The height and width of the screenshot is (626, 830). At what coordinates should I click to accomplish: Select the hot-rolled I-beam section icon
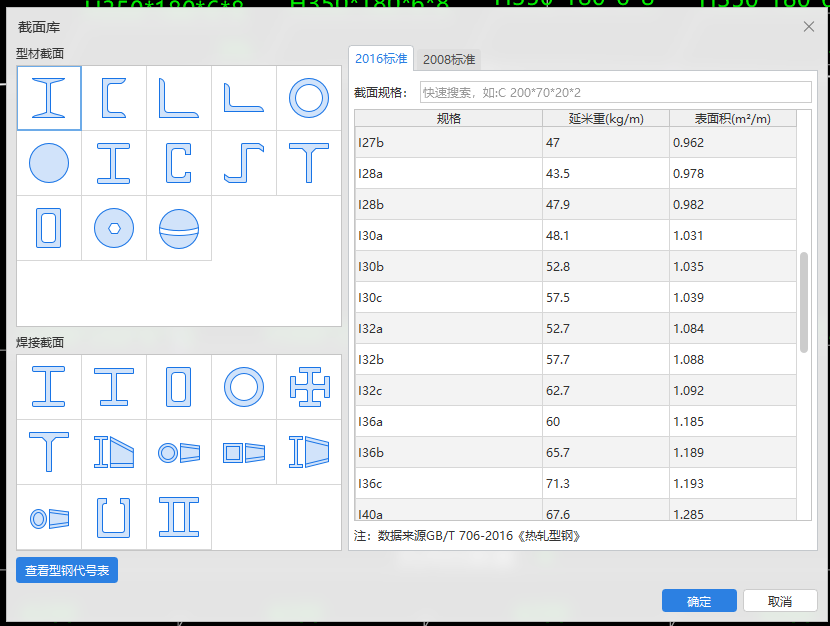click(49, 98)
